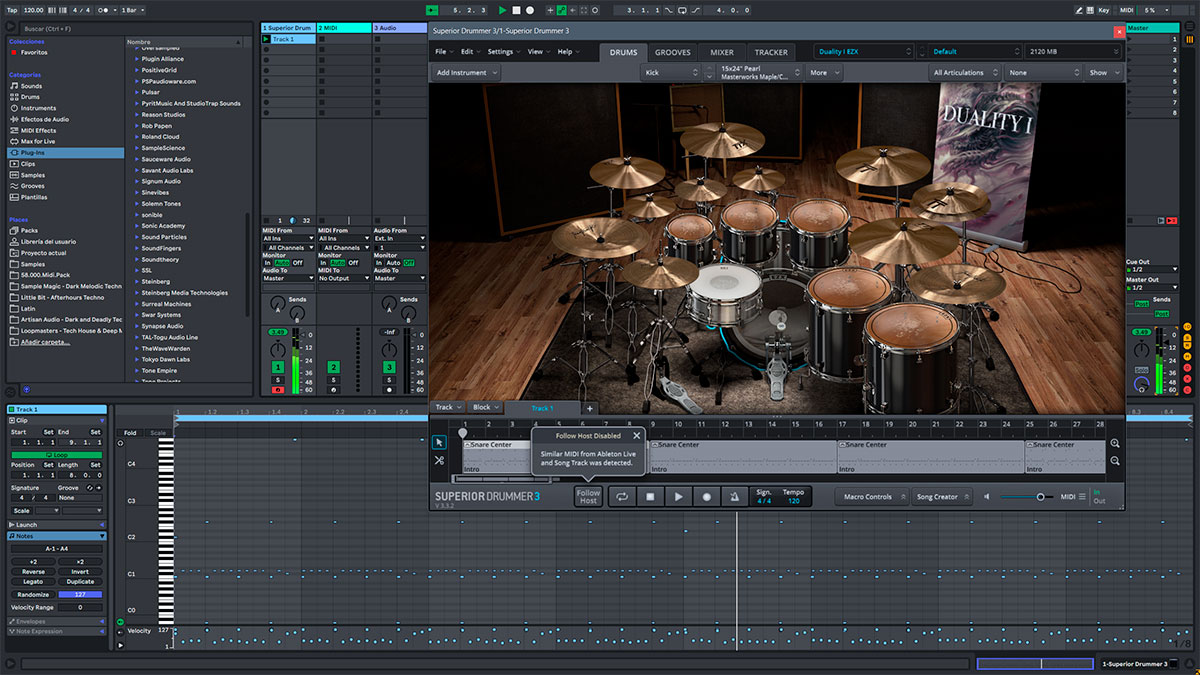Open the Sounds category in browser
Screen dimensions: 1200x675
click(x=31, y=86)
